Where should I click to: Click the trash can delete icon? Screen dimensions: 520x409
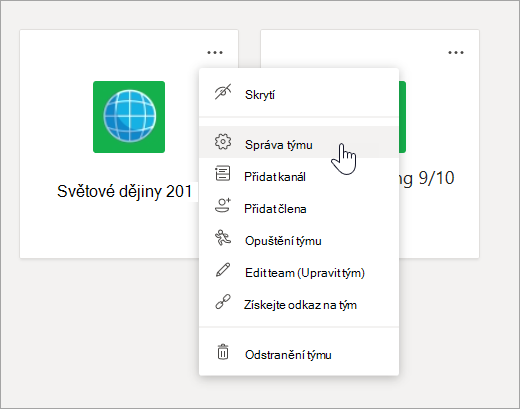point(223,352)
